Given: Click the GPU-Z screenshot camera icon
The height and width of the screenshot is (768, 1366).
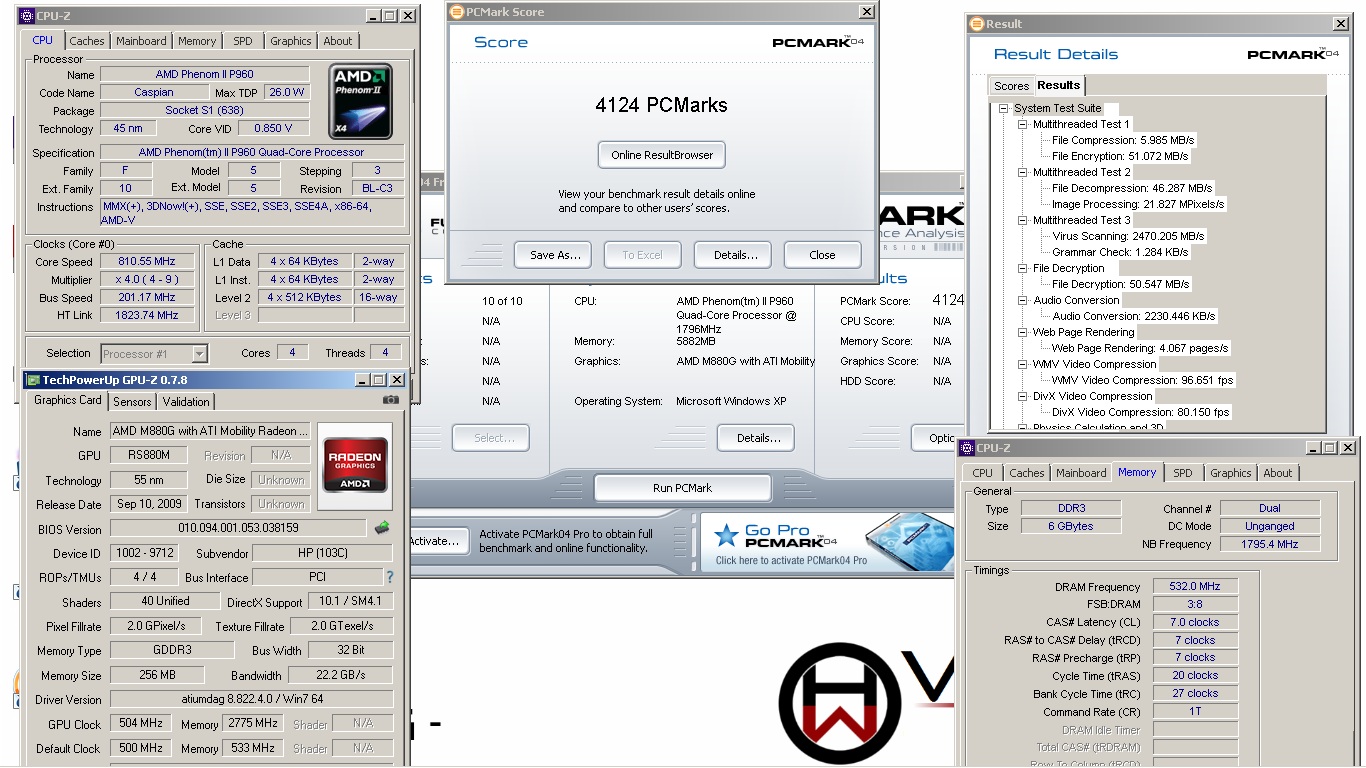Looking at the screenshot, I should 390,400.
